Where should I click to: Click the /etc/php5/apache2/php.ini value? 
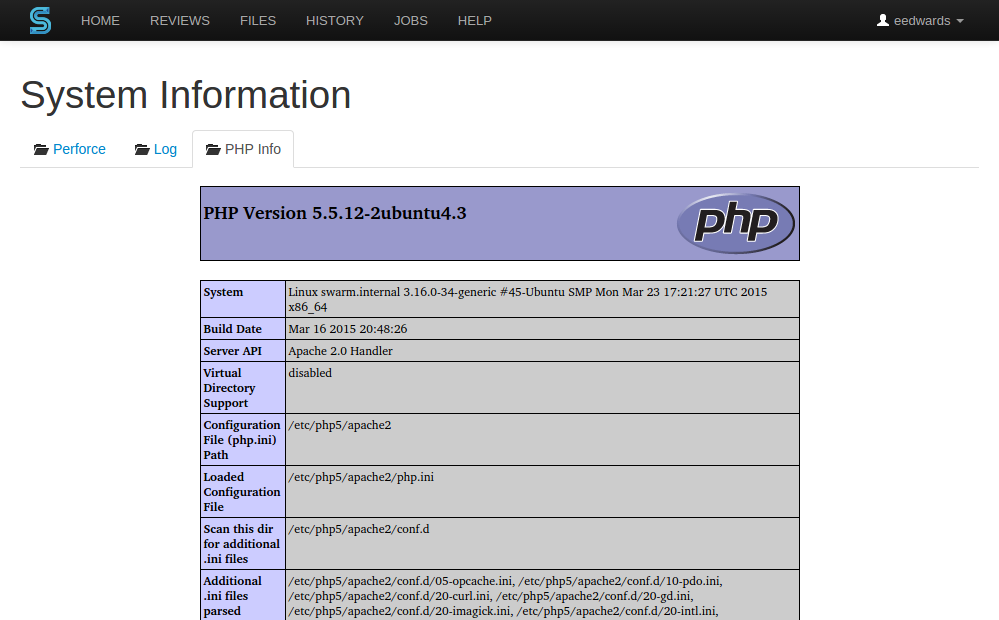coord(542,491)
